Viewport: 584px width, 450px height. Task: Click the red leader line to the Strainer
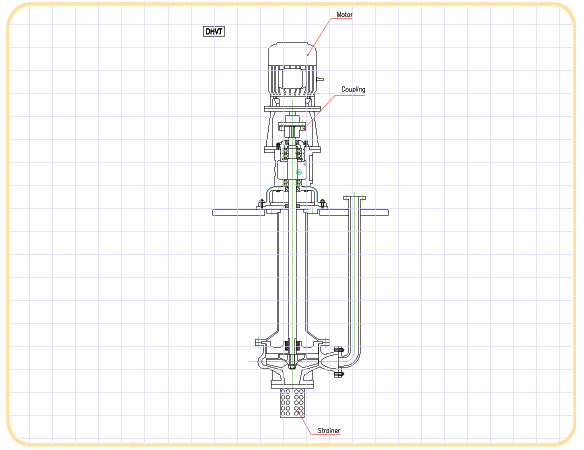point(305,423)
